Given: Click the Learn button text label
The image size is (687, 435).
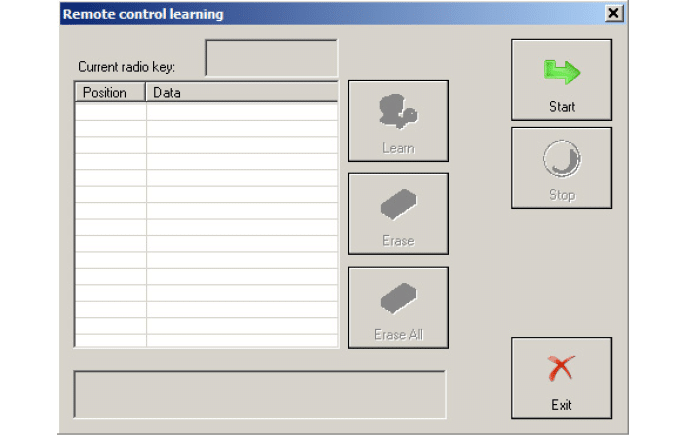Looking at the screenshot, I should [x=398, y=148].
